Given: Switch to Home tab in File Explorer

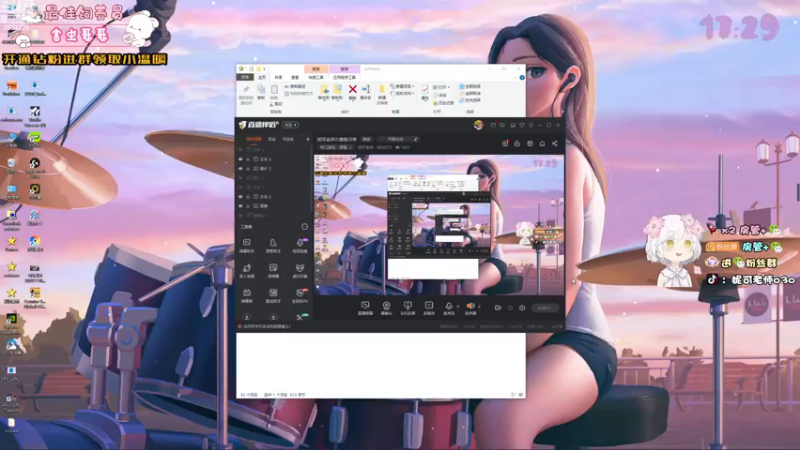Looking at the screenshot, I should 262,78.
